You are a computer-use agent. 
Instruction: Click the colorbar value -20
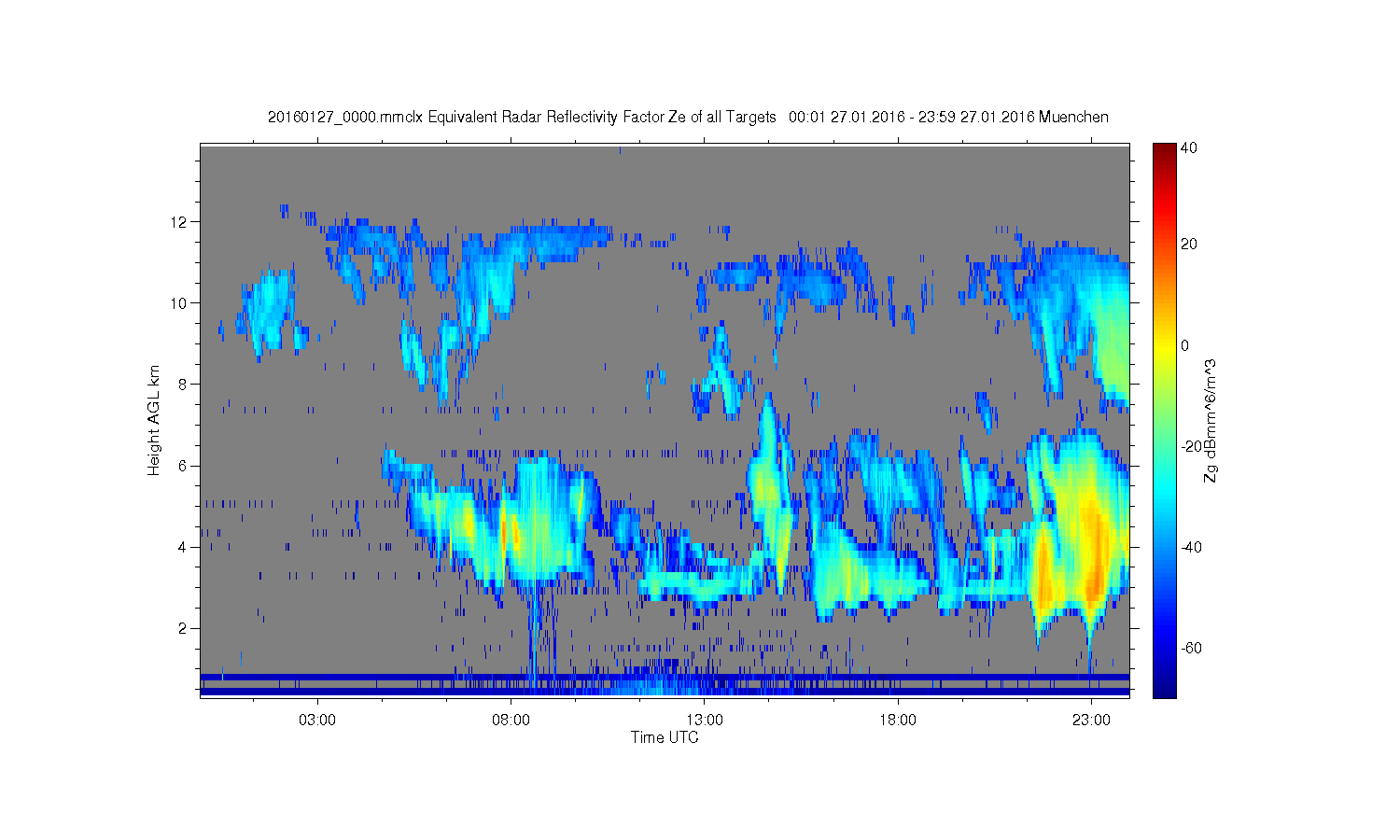1191,446
